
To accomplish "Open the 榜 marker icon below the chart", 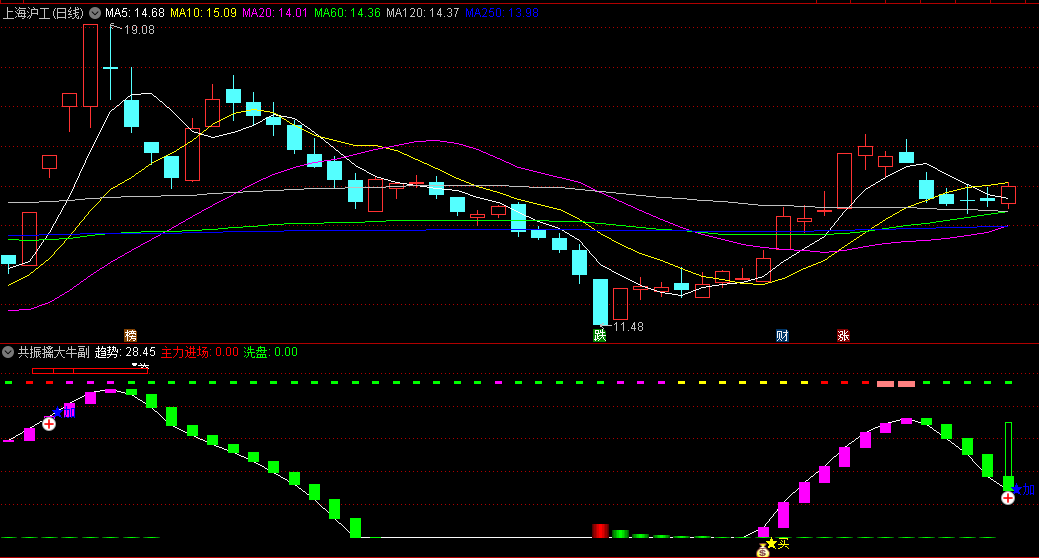I will (x=131, y=335).
